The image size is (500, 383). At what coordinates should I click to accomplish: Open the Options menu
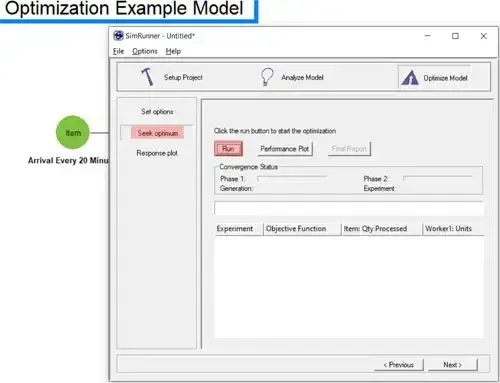[145, 51]
